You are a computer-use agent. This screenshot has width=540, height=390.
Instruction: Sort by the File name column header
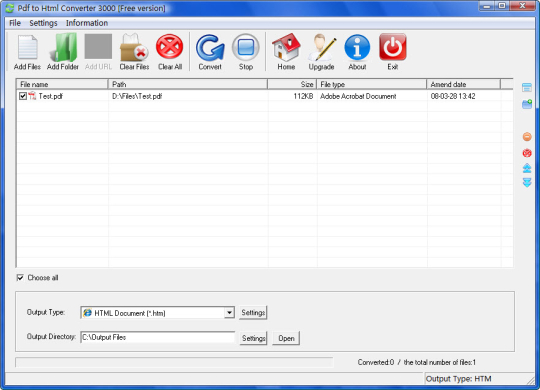tap(62, 84)
